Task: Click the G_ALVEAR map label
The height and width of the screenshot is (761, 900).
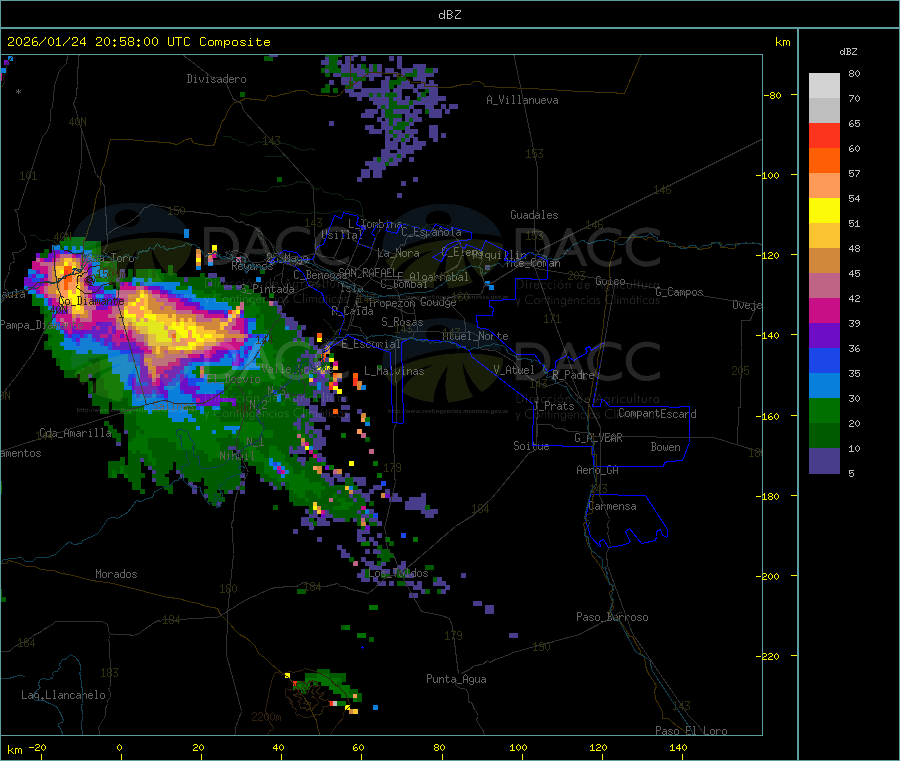Action: (x=598, y=438)
